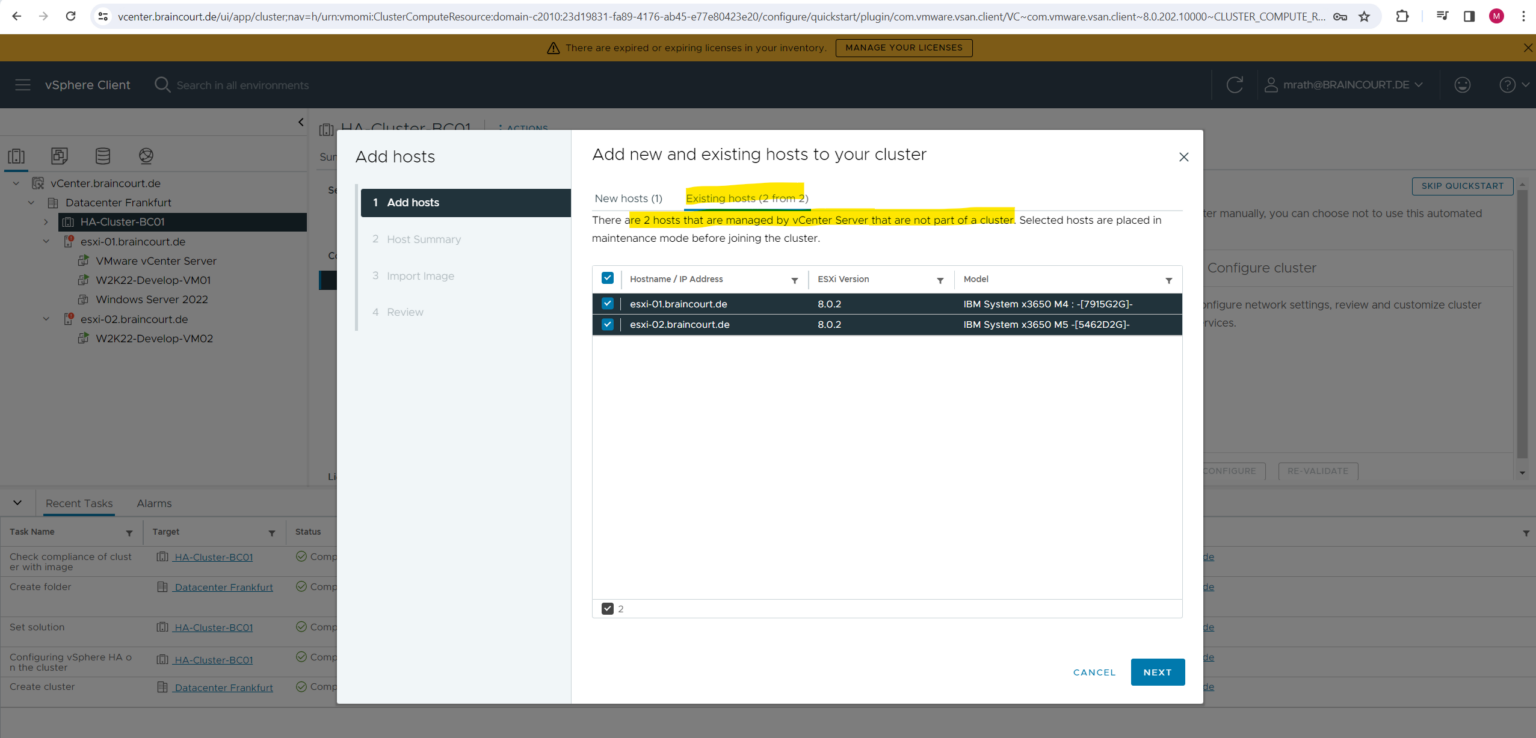Open the feedback smiley icon
This screenshot has height=738, width=1536.
[x=1462, y=84]
